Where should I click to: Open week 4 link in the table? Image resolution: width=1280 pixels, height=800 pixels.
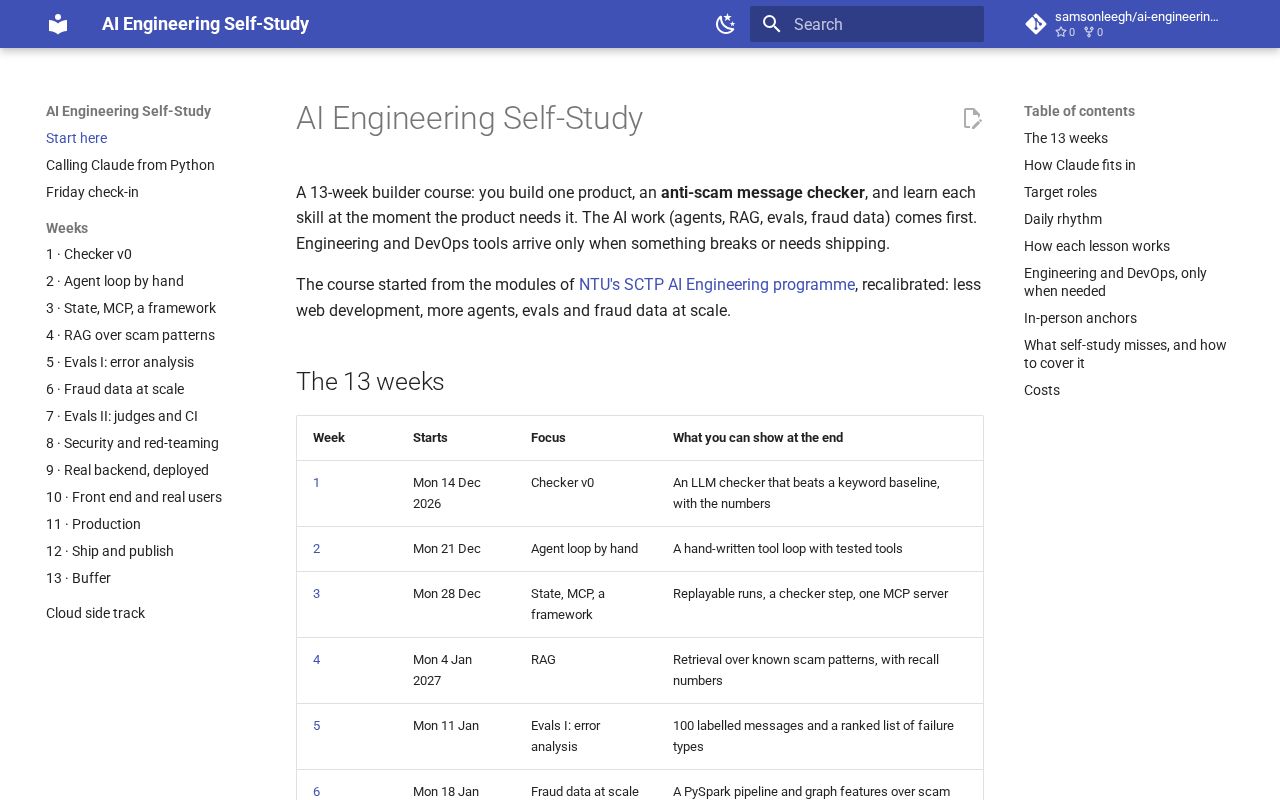[316, 660]
